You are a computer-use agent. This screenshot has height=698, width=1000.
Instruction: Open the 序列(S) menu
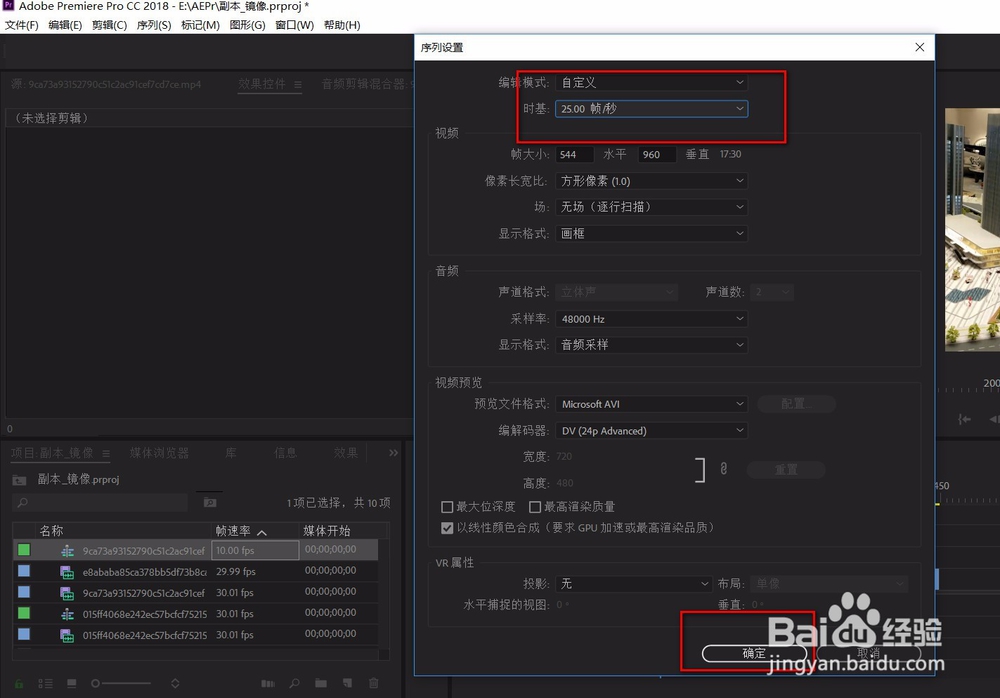pos(154,26)
